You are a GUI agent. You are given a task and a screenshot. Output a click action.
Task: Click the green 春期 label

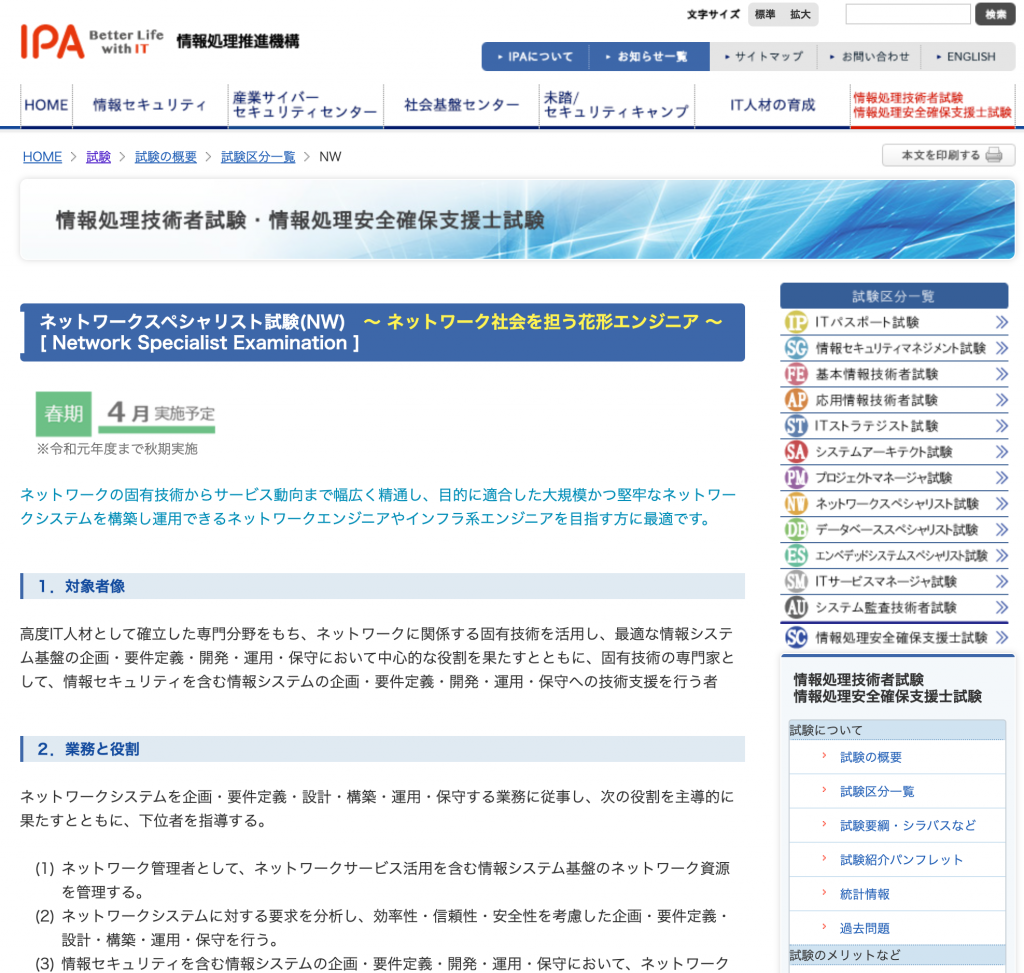tap(63, 413)
